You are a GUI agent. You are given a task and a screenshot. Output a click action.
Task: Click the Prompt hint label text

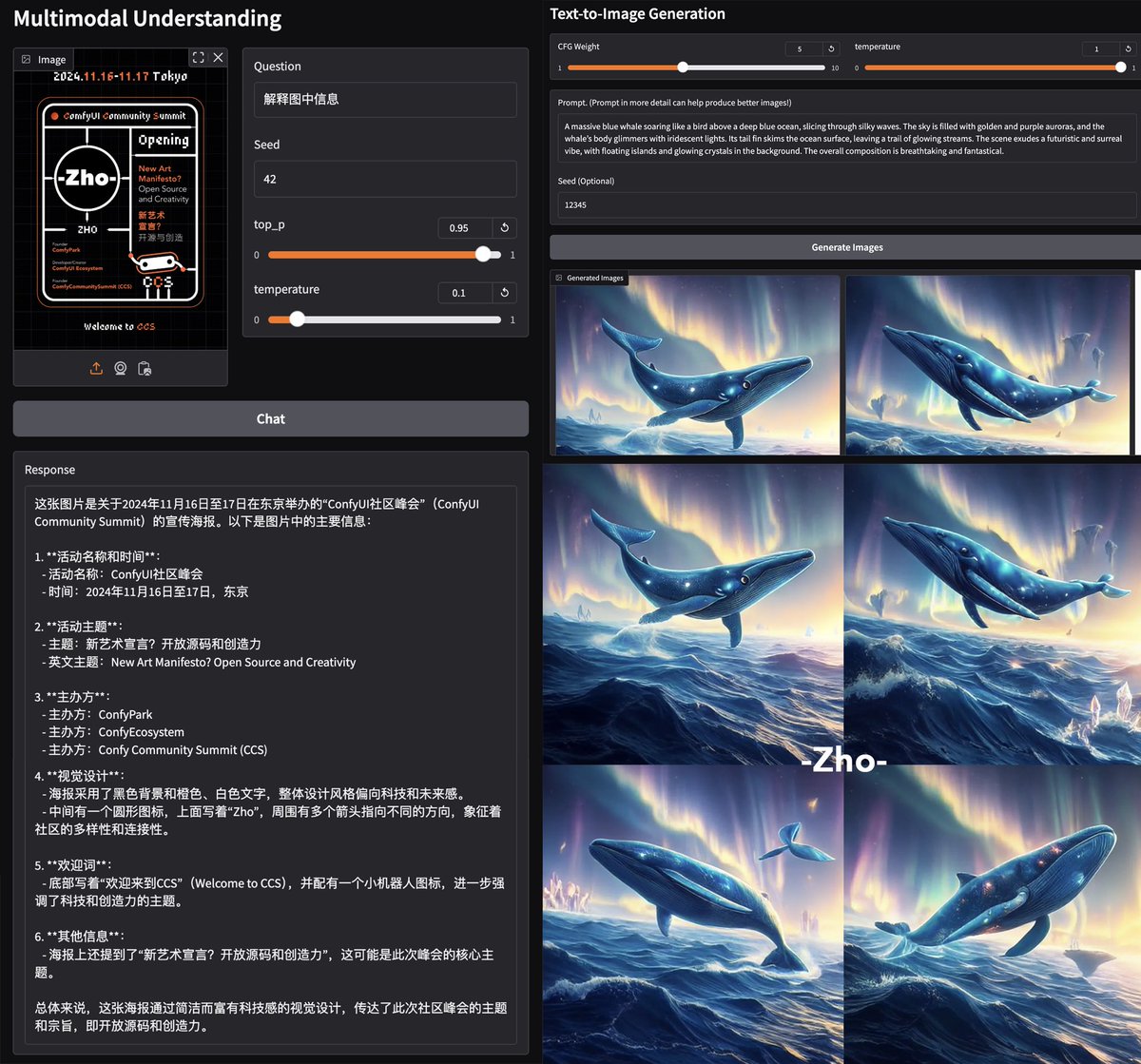(674, 103)
